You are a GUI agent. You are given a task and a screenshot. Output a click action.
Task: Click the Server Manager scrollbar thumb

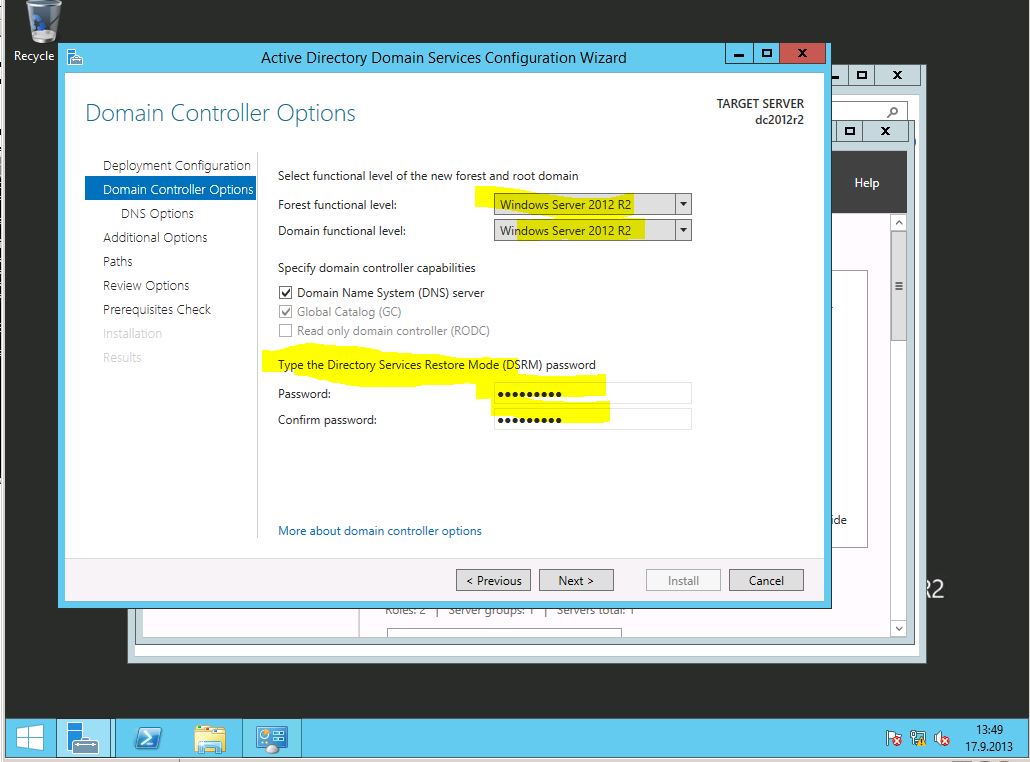click(899, 286)
